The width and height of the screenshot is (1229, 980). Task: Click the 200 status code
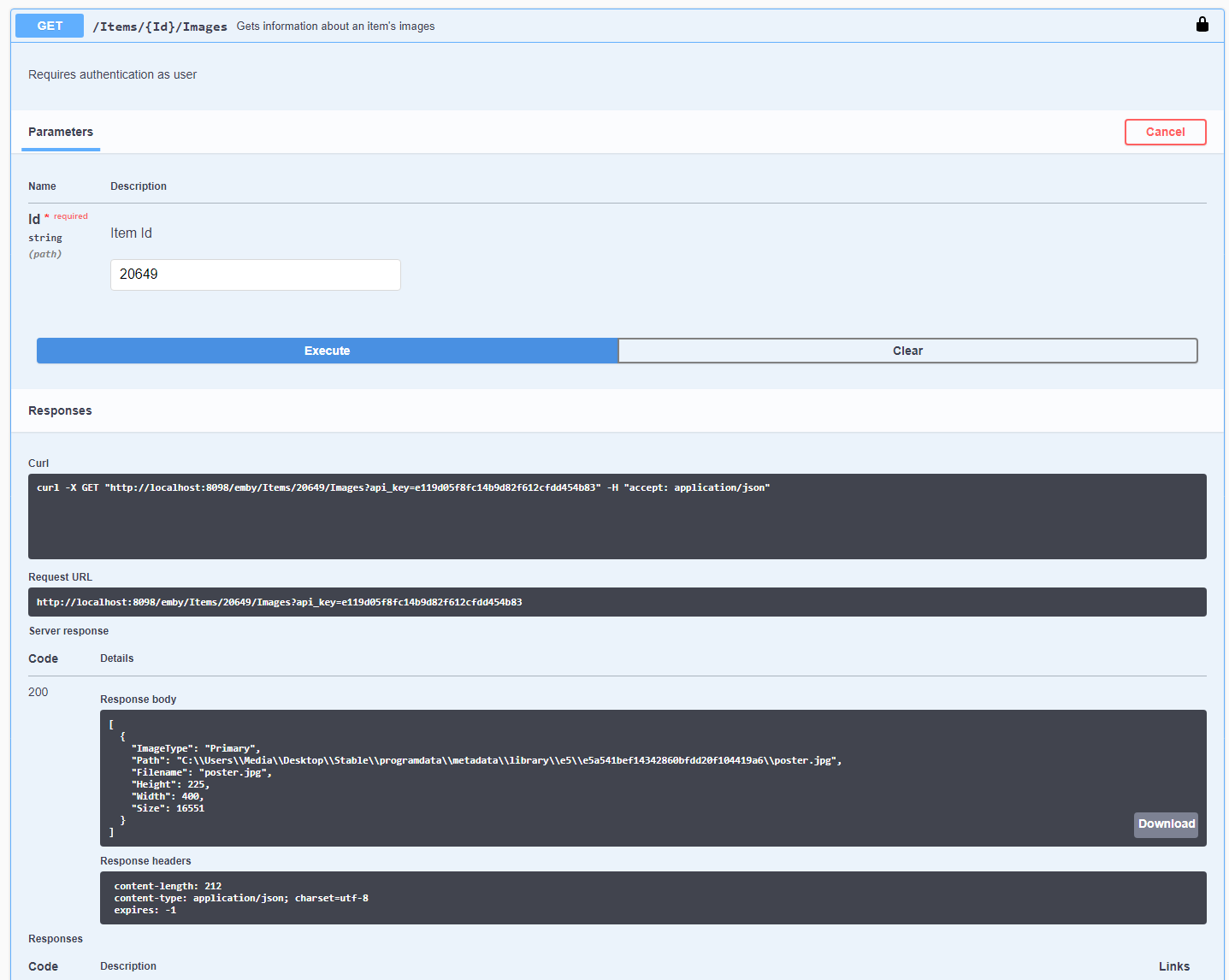[38, 692]
